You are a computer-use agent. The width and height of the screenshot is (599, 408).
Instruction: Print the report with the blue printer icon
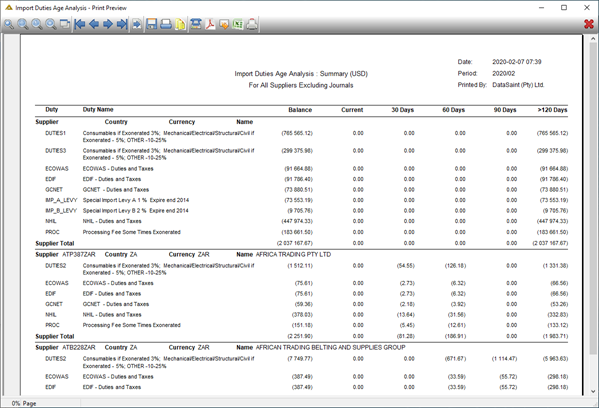[x=166, y=24]
